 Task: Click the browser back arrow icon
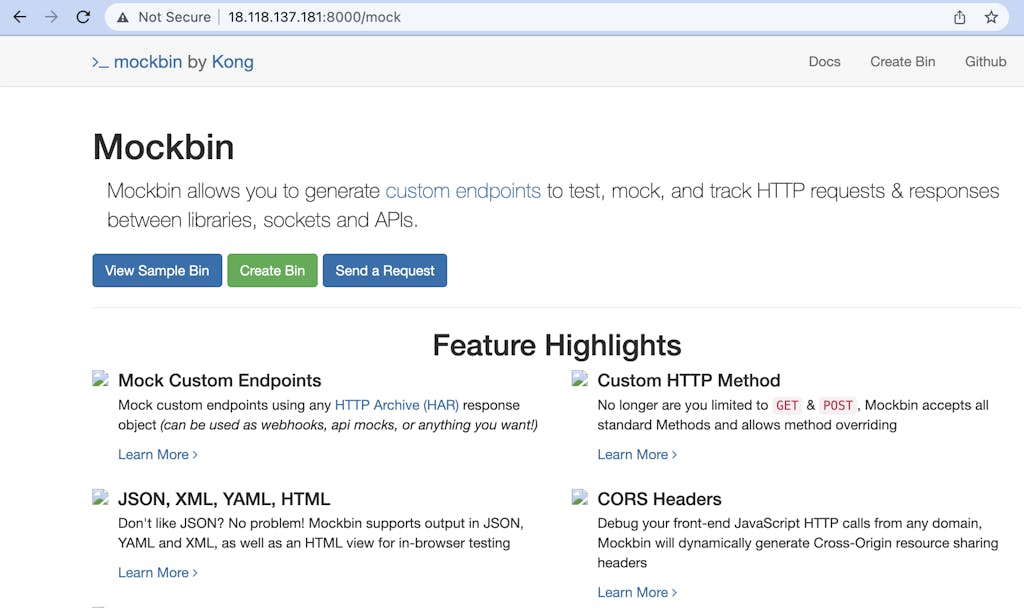coord(19,17)
